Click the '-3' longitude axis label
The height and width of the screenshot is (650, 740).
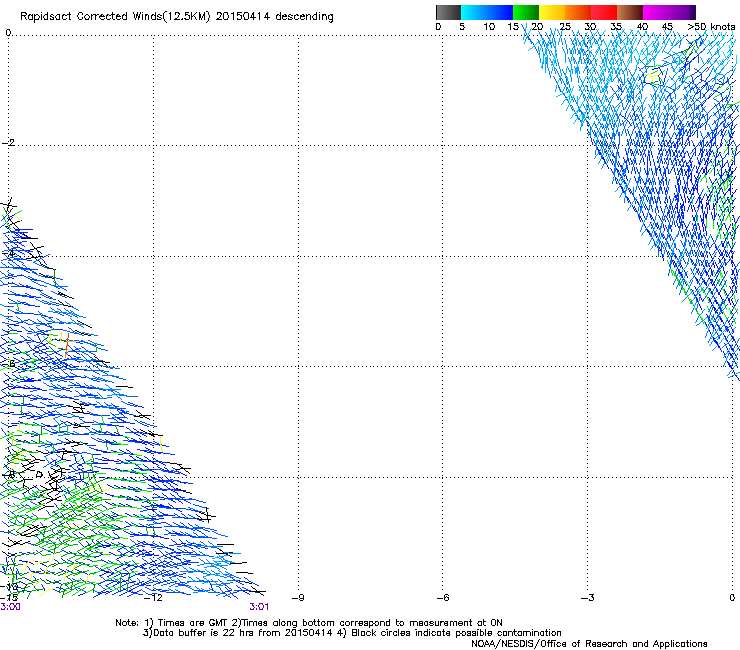(x=588, y=598)
